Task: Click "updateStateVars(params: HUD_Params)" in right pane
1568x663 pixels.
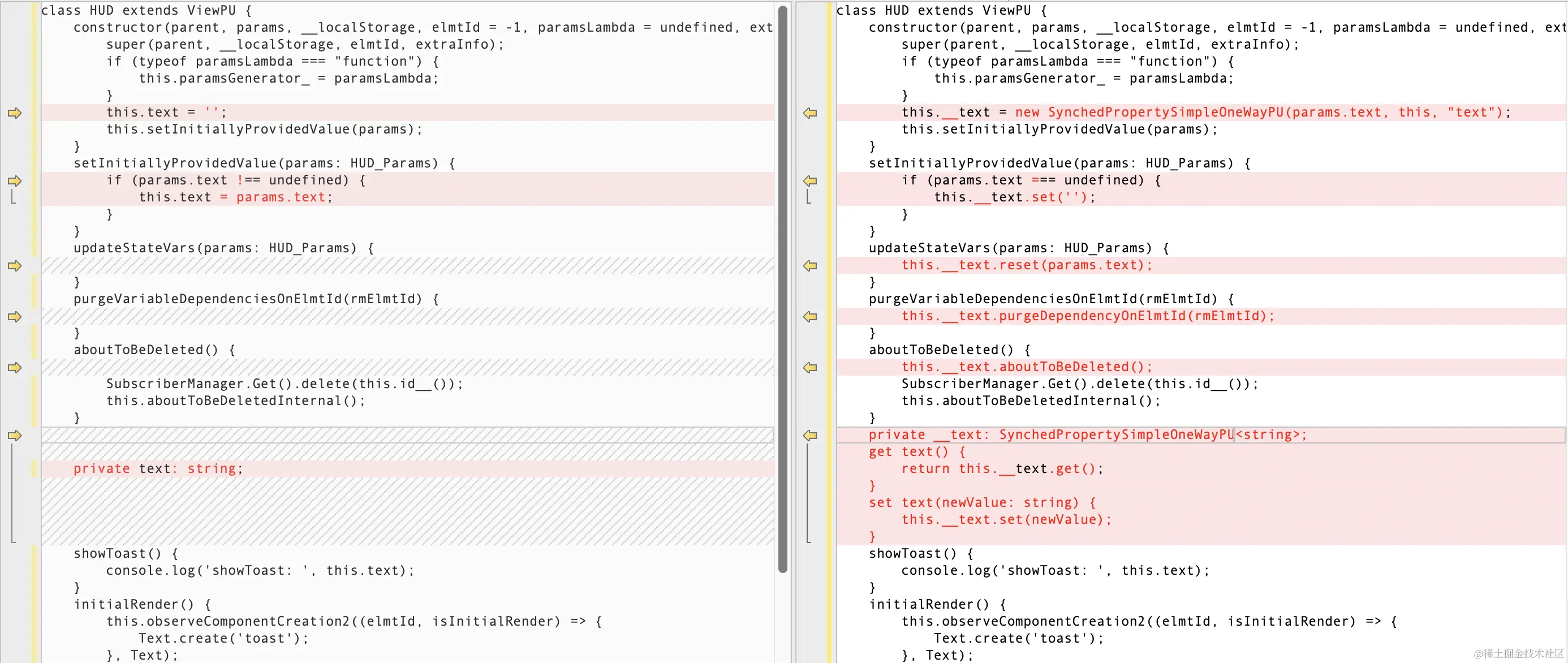Action: coord(1019,248)
